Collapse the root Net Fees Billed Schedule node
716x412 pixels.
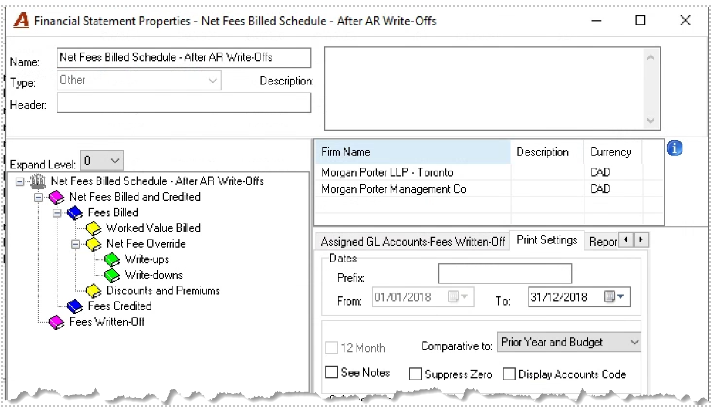[x=20, y=182]
